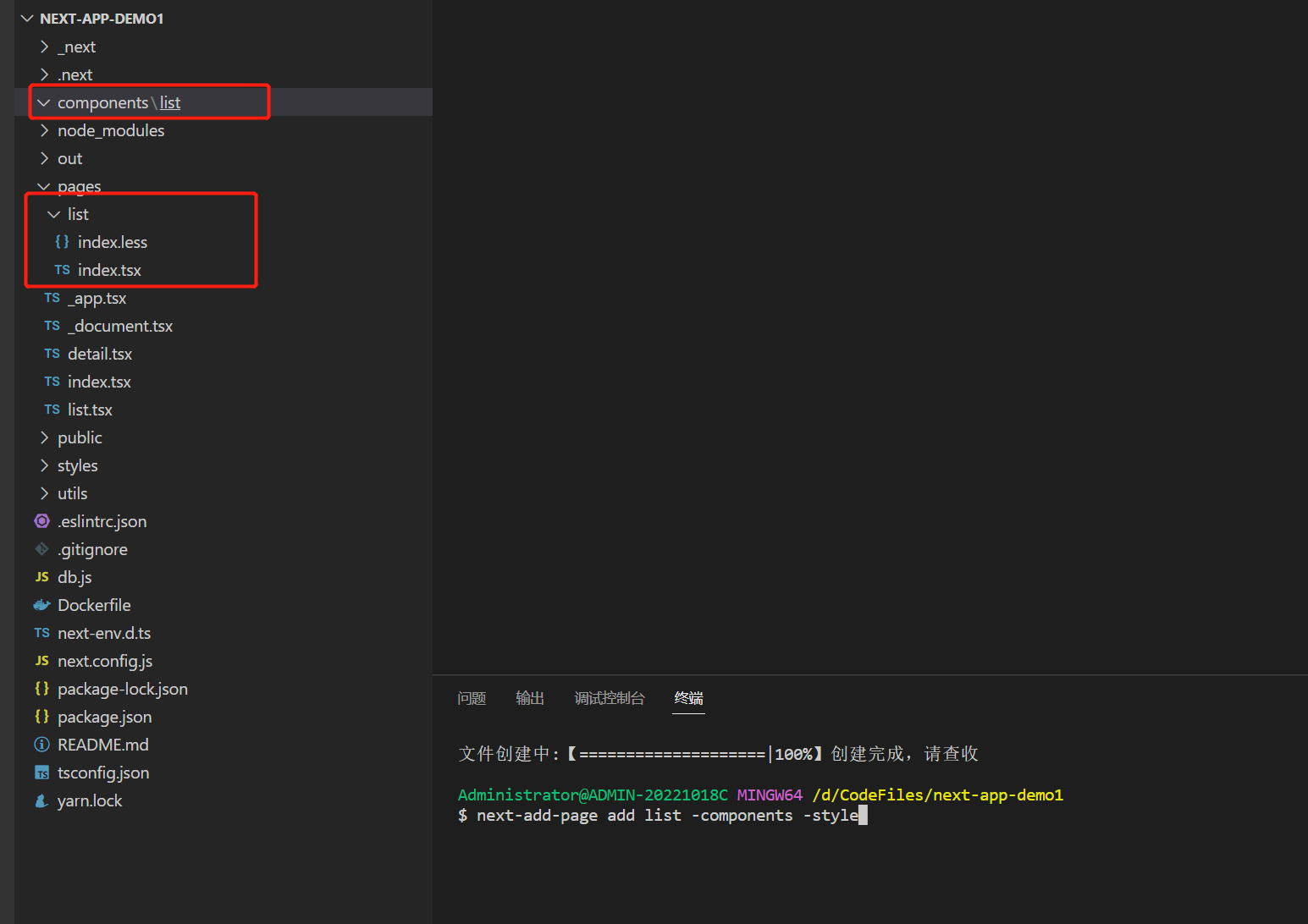The width and height of the screenshot is (1308, 924).
Task: Collapse the NEXT-APP-DEMO1 root folder chevron
Action: click(27, 19)
